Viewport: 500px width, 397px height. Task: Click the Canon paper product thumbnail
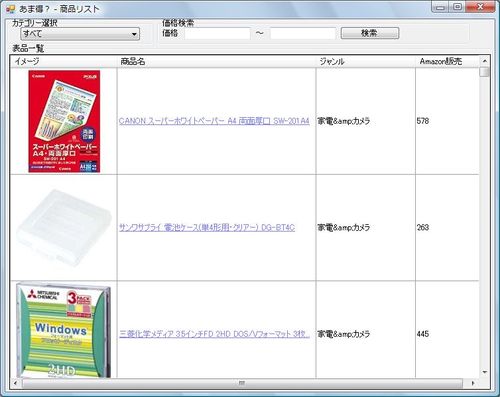tap(64, 121)
